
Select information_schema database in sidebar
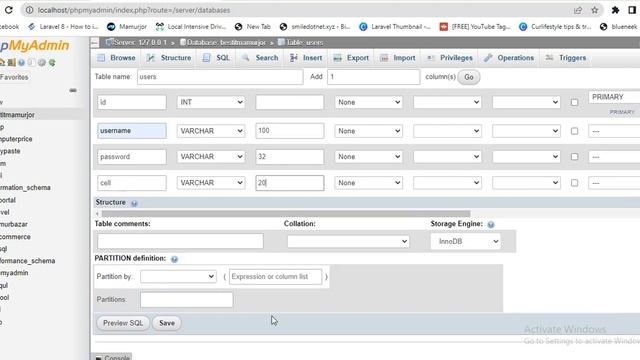pyautogui.click(x=25, y=188)
